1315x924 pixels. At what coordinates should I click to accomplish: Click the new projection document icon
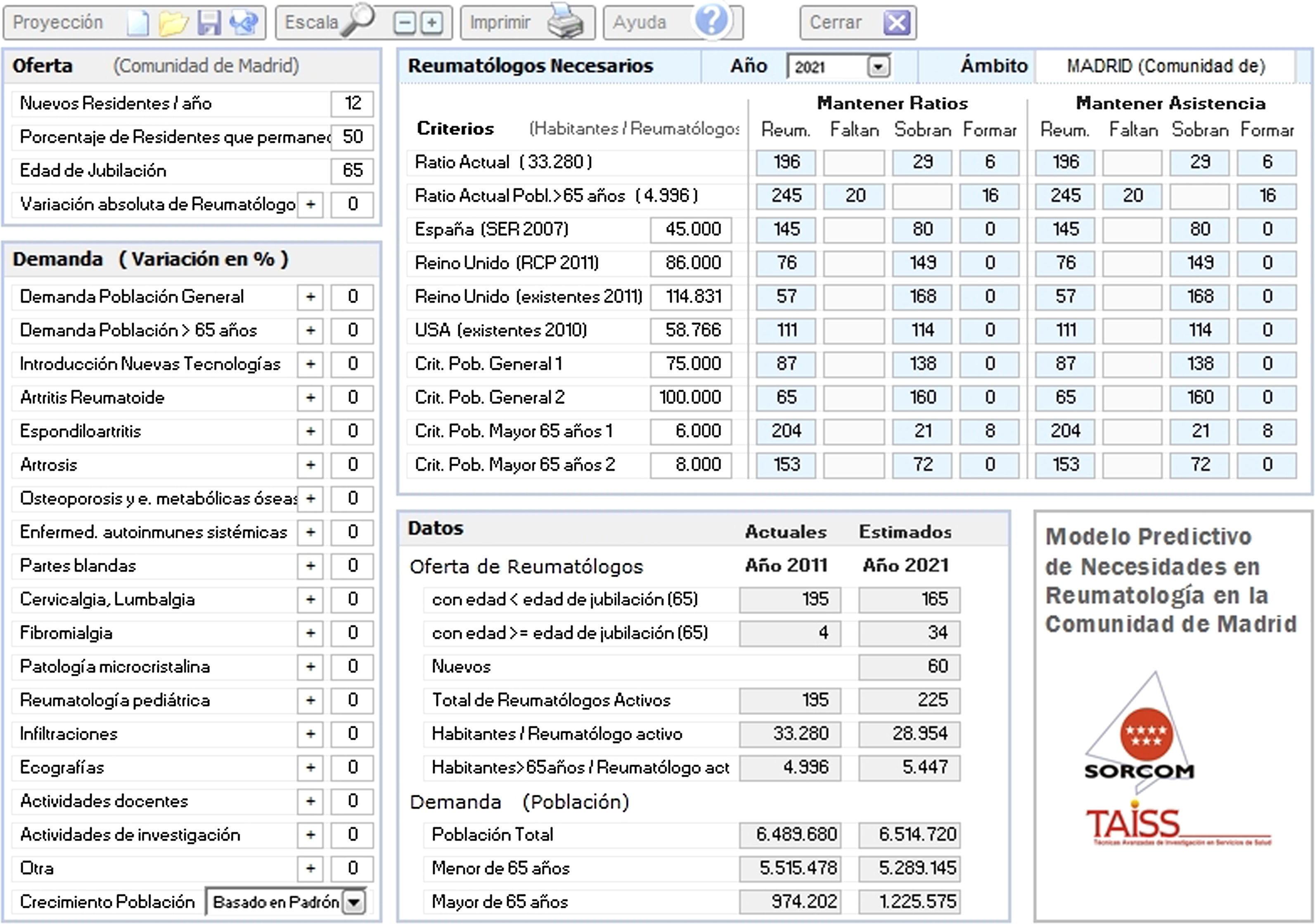(x=137, y=23)
